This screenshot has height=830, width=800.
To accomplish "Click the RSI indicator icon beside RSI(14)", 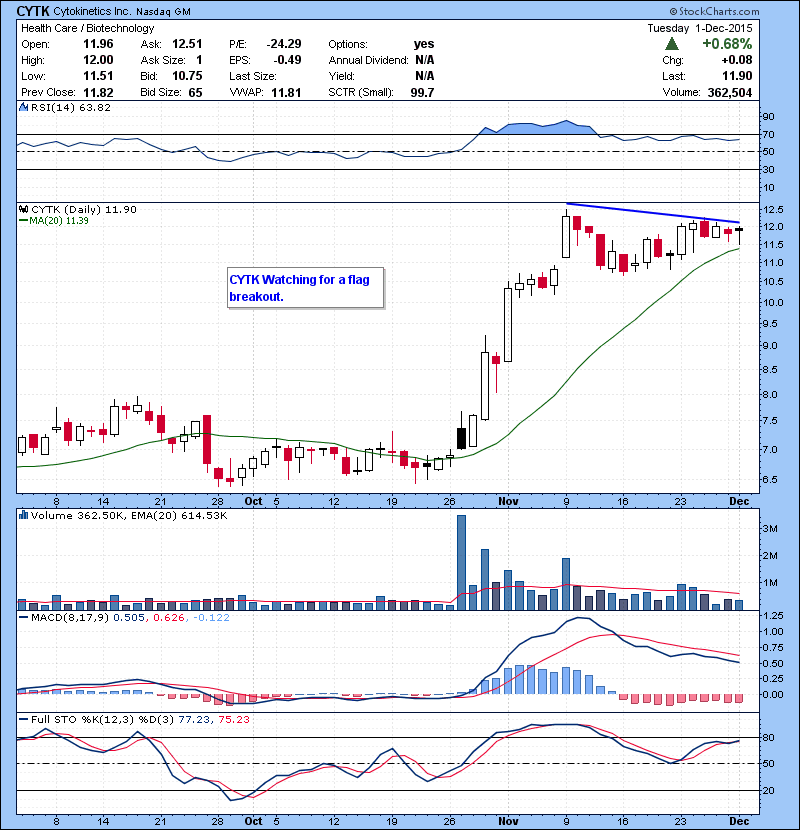I will pos(23,107).
